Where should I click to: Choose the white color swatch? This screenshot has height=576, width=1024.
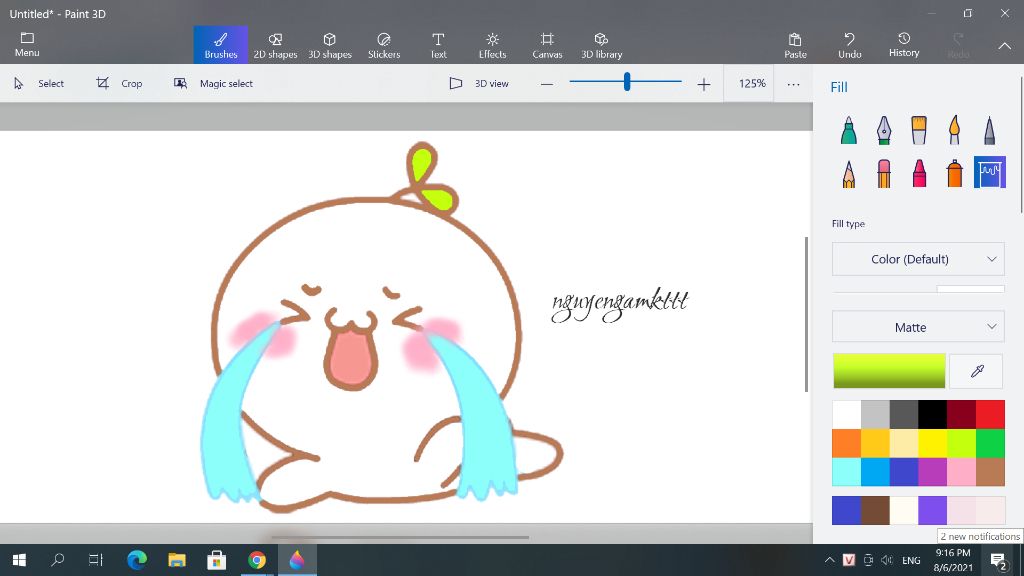(846, 415)
